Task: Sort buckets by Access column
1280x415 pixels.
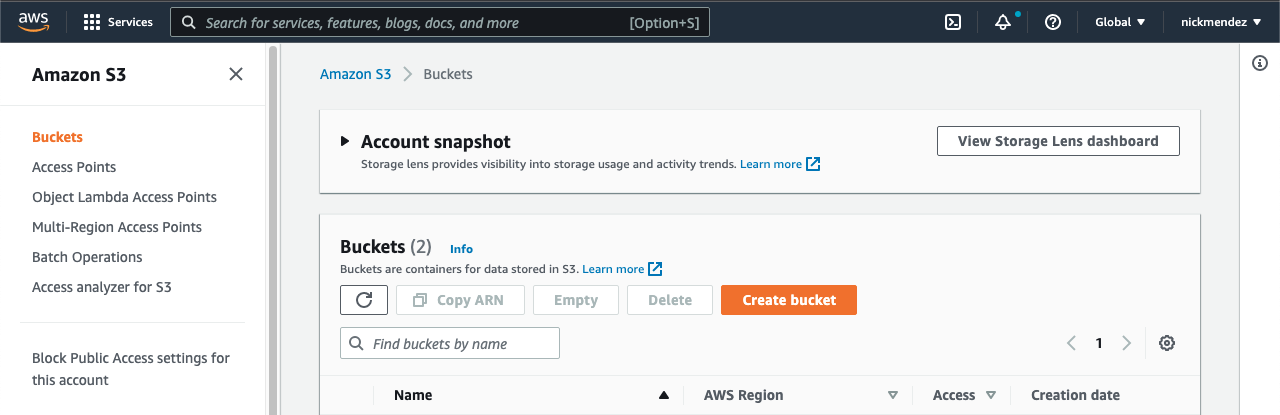Action: [x=964, y=395]
